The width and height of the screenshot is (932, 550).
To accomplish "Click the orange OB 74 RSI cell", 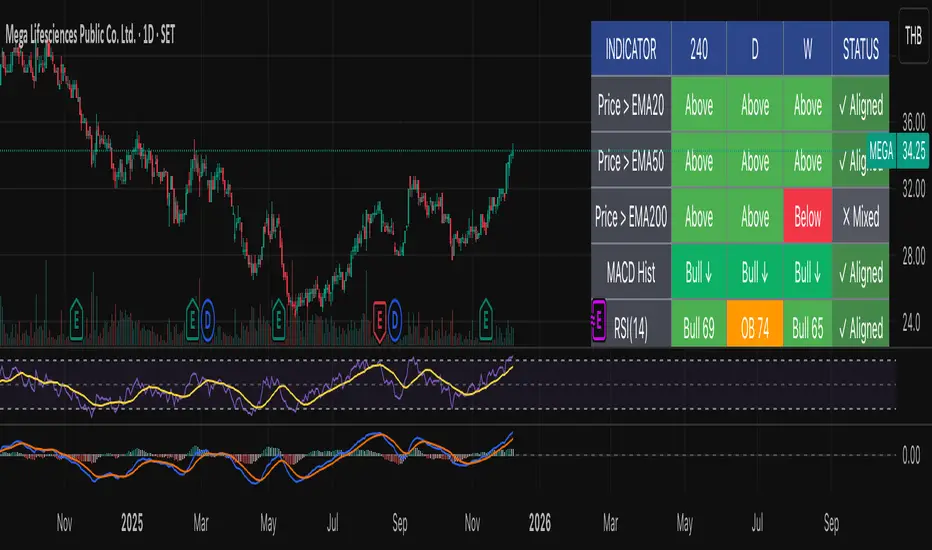I will [x=754, y=327].
